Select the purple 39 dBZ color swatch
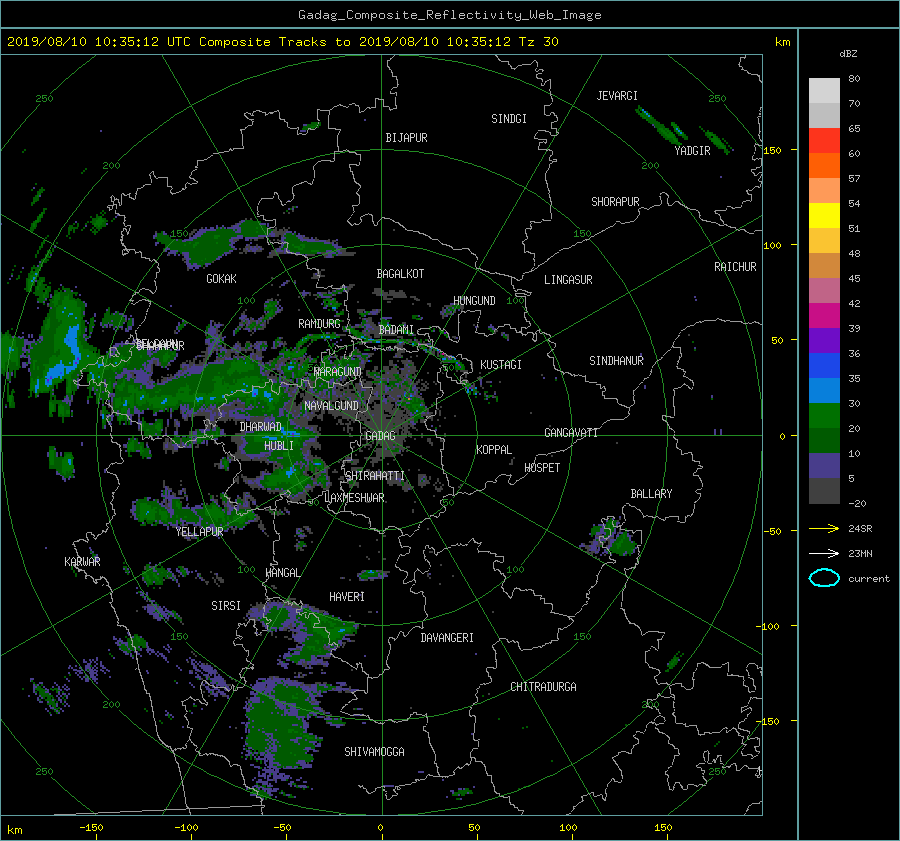 coord(824,341)
